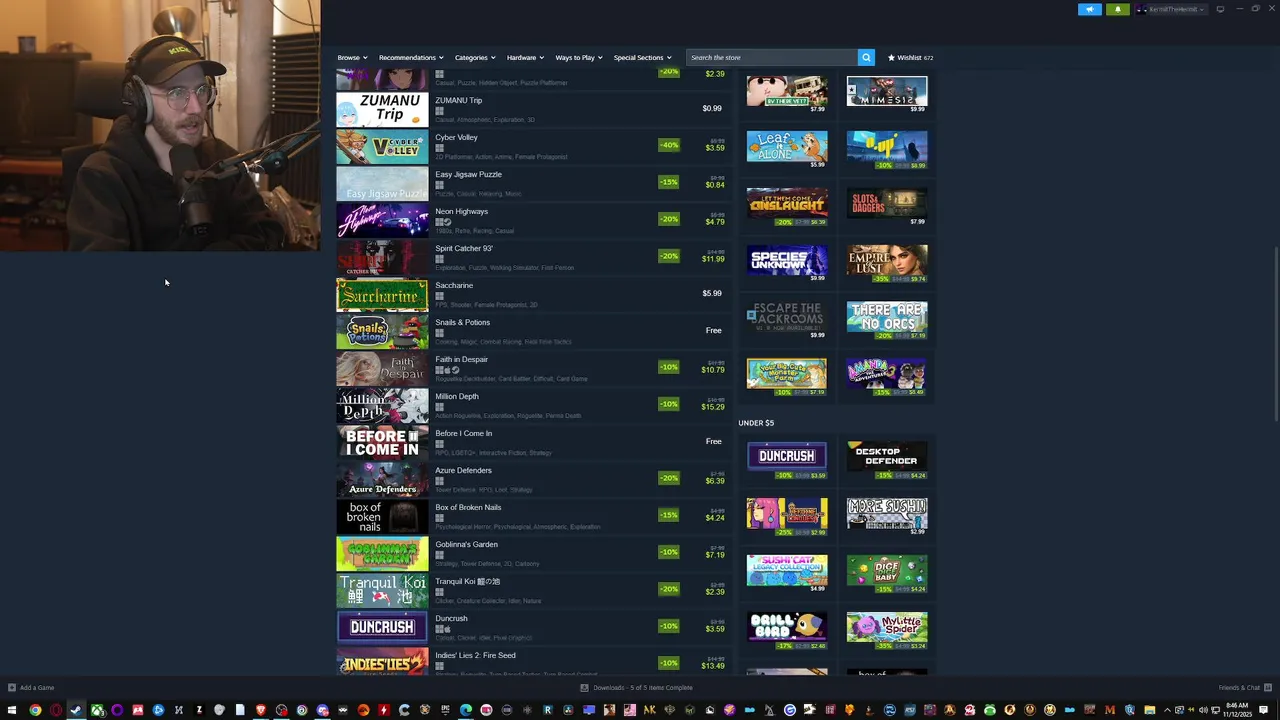
Task: Click the page vertical scrollbar
Action: [x=1275, y=335]
